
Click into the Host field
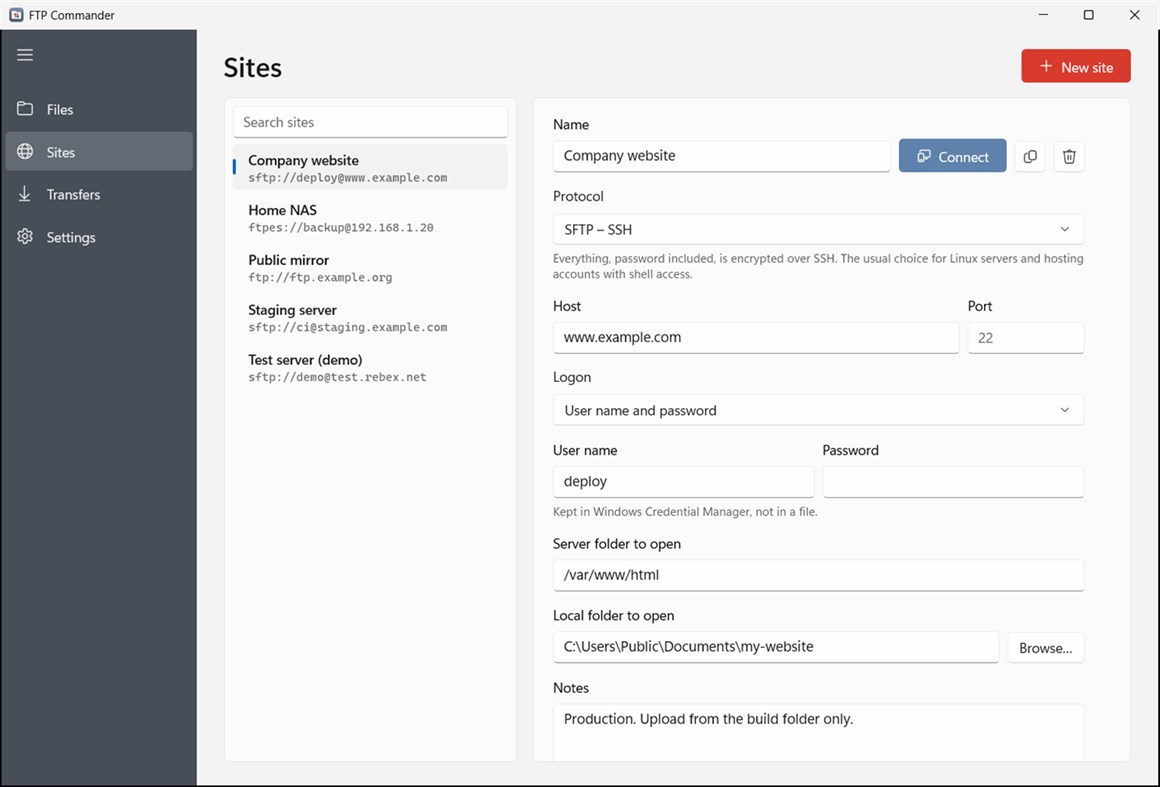[x=756, y=337]
